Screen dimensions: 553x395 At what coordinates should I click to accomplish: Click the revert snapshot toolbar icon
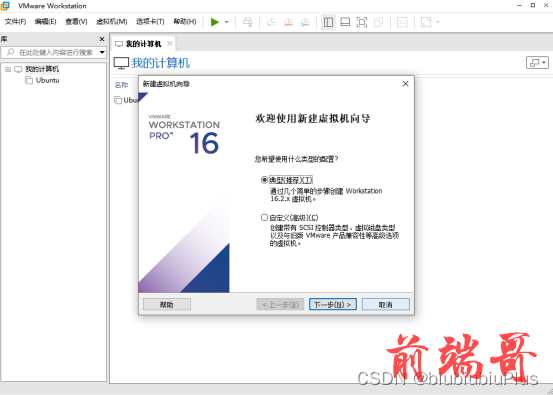point(288,22)
